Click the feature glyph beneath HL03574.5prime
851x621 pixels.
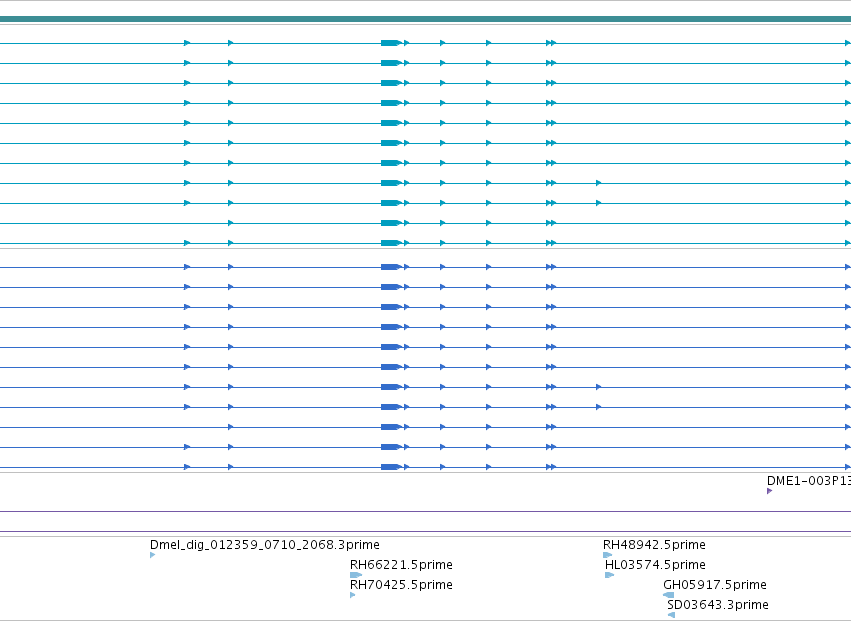(x=609, y=575)
